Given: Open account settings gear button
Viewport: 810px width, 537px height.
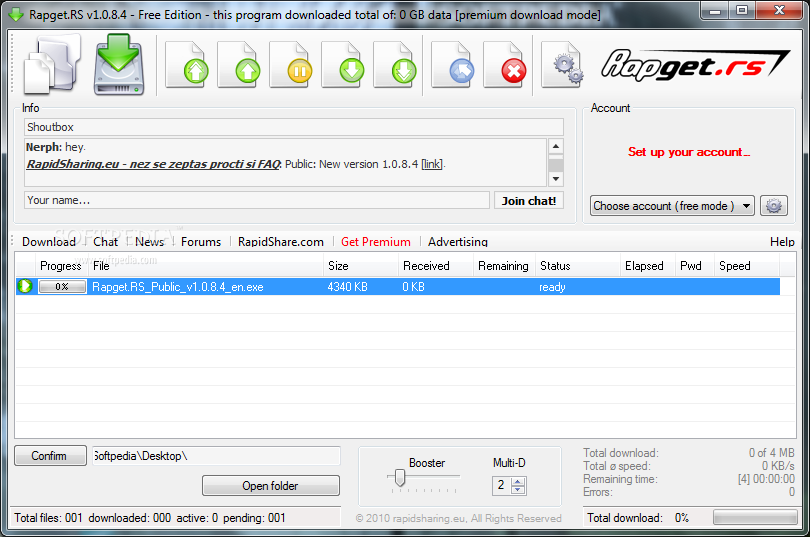Looking at the screenshot, I should 773,206.
